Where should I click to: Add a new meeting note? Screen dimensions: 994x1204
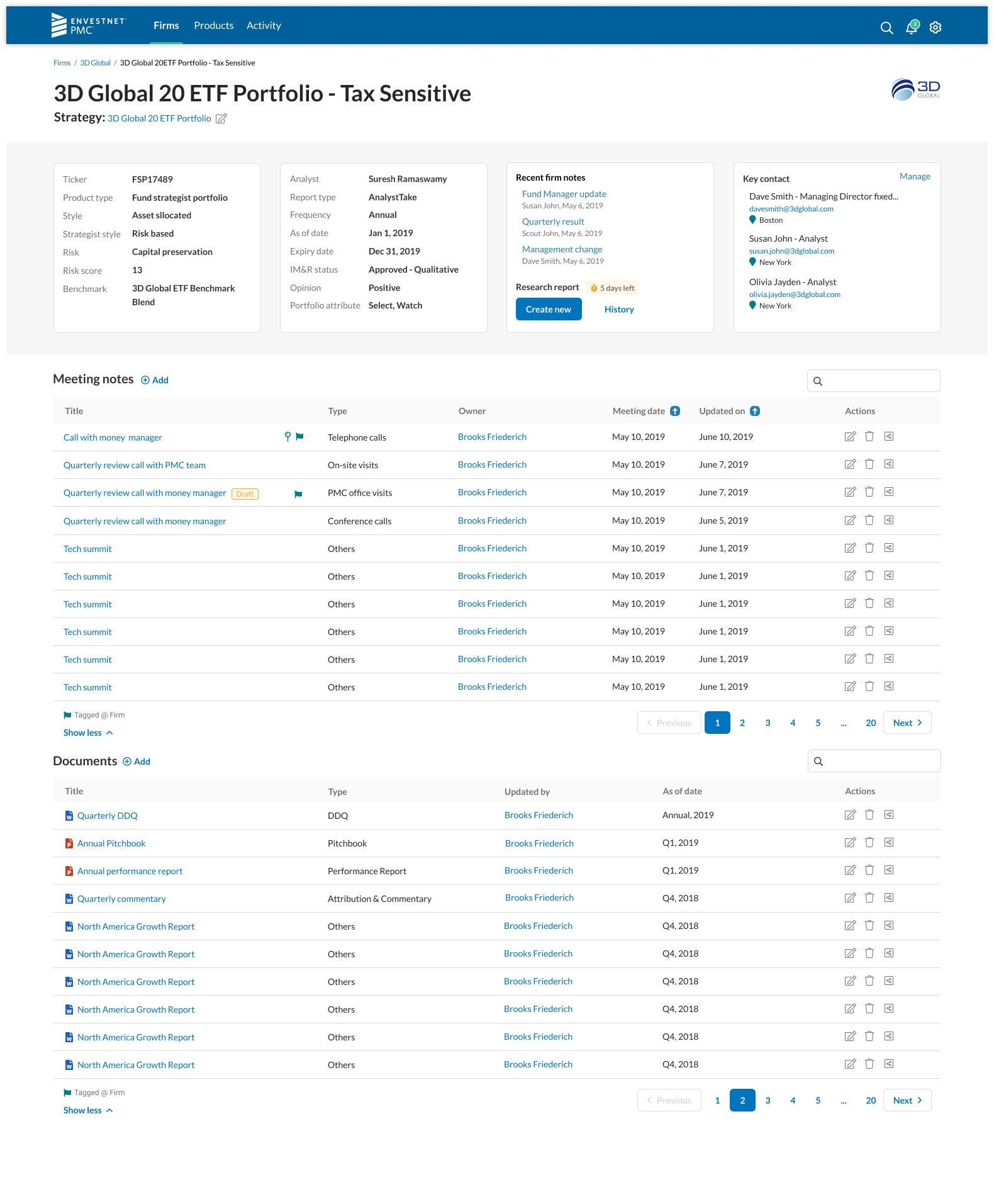[155, 380]
